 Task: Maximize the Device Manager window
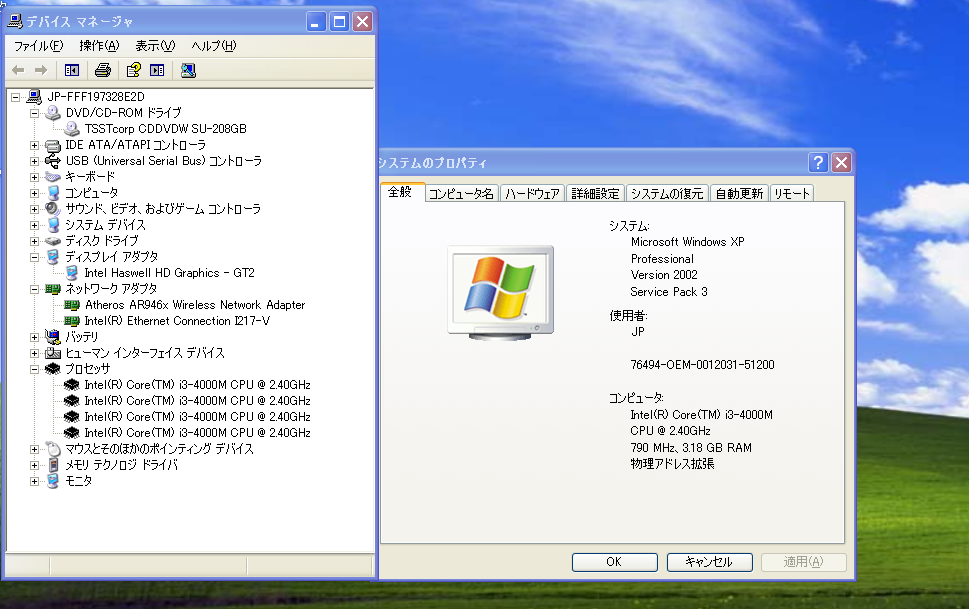339,22
